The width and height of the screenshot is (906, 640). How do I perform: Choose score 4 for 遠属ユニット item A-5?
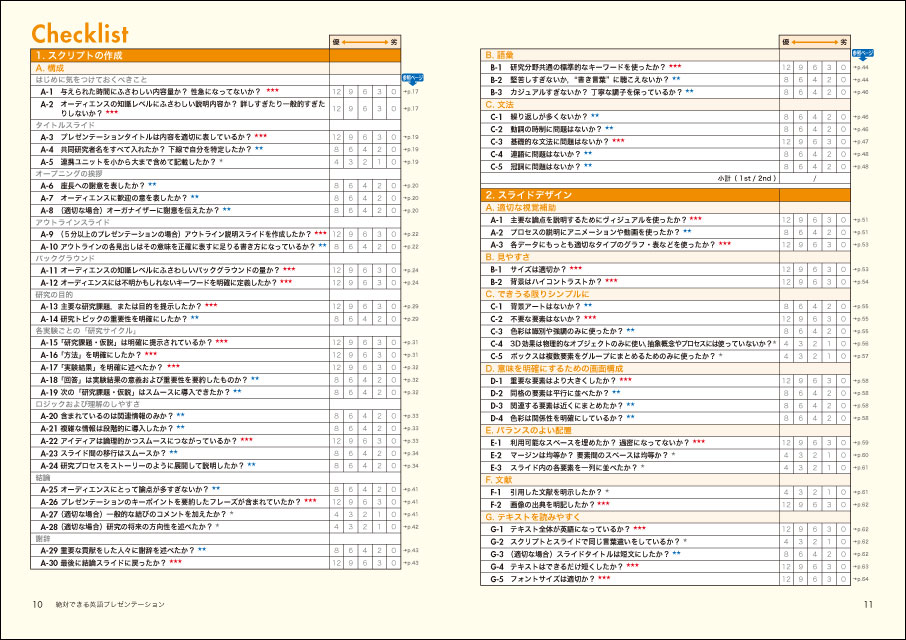[x=337, y=161]
